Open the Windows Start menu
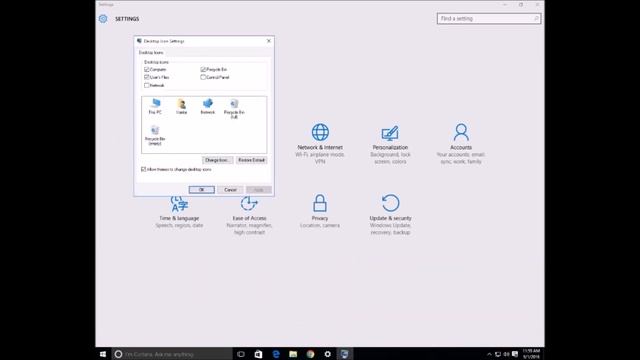The image size is (640, 360). coord(103,354)
